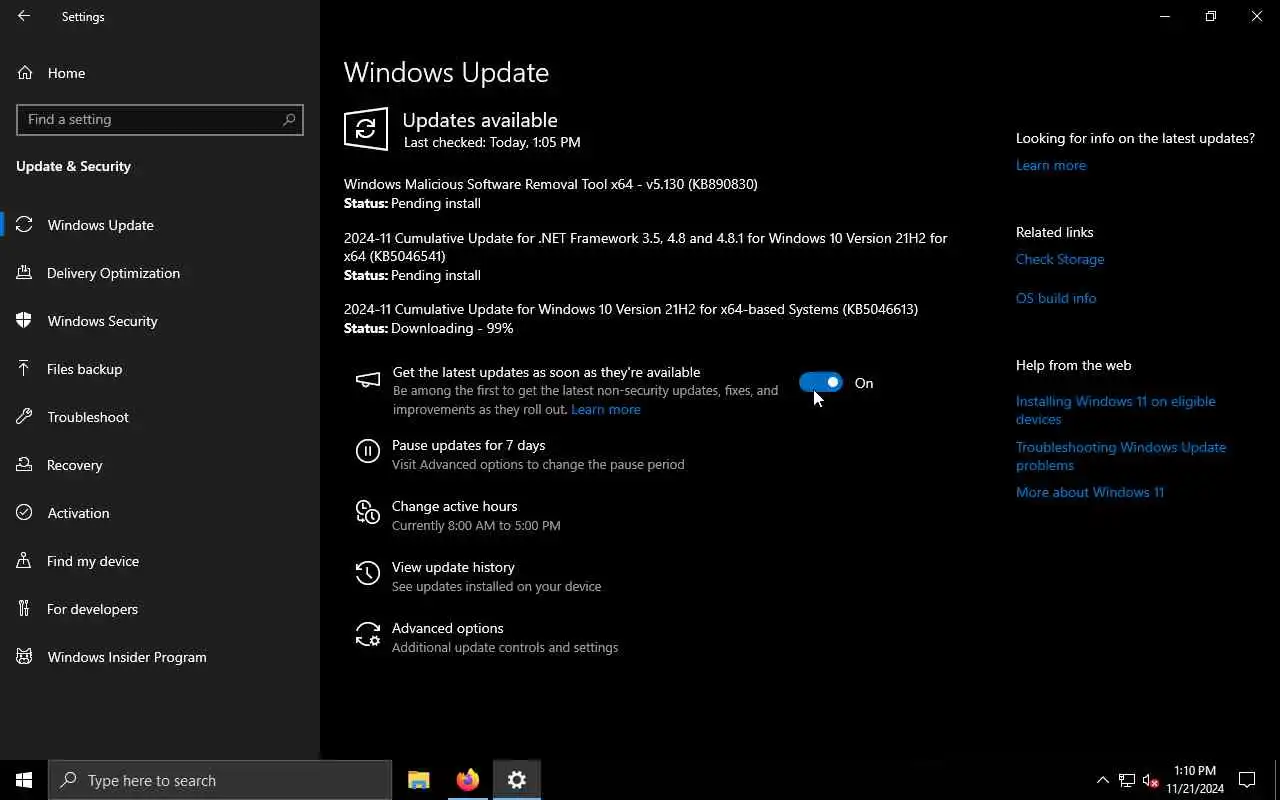This screenshot has height=800, width=1280.
Task: Click the Activation checkmark circle icon
Action: click(x=25, y=513)
